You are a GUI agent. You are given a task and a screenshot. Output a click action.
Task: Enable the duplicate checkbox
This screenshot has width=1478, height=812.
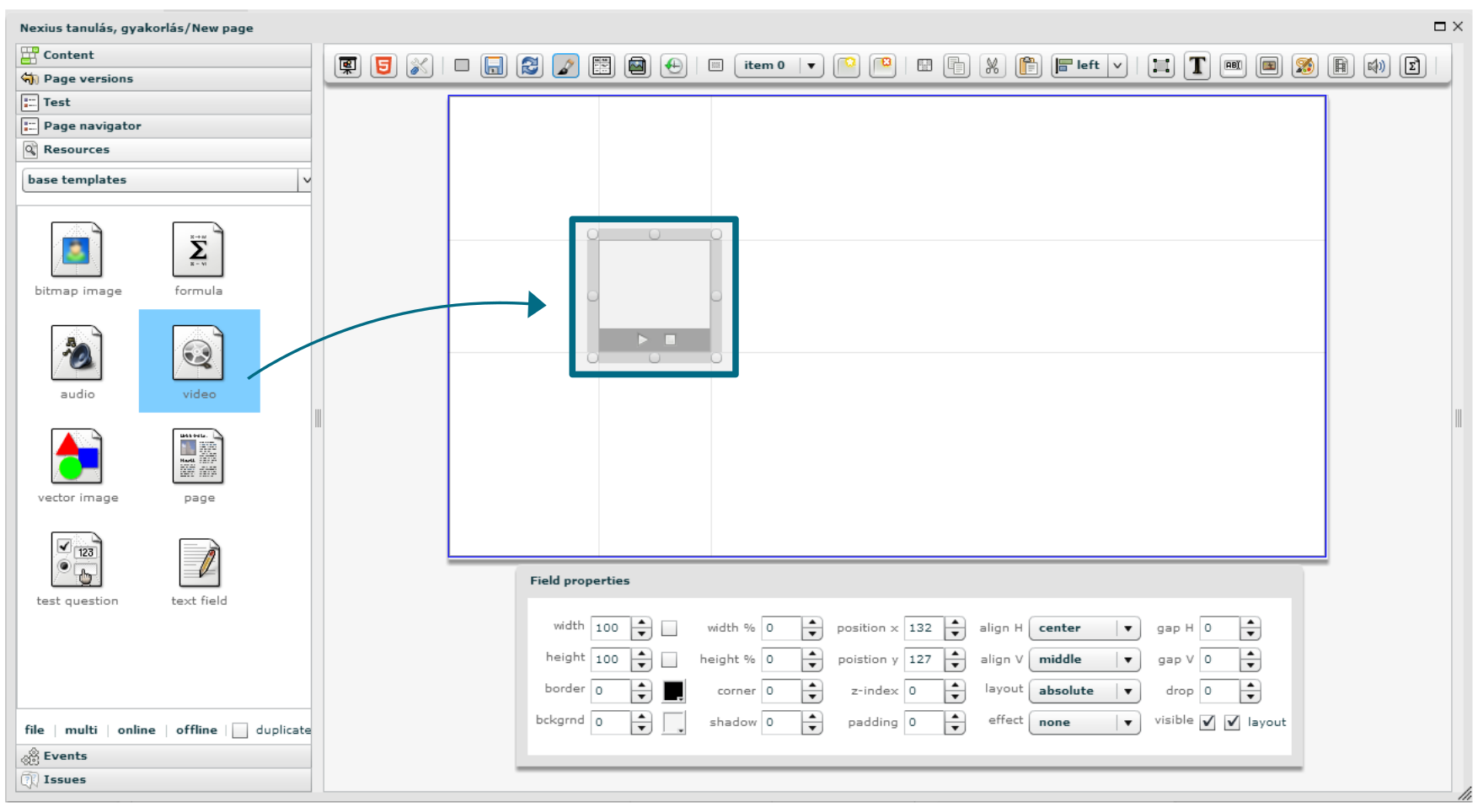240,730
